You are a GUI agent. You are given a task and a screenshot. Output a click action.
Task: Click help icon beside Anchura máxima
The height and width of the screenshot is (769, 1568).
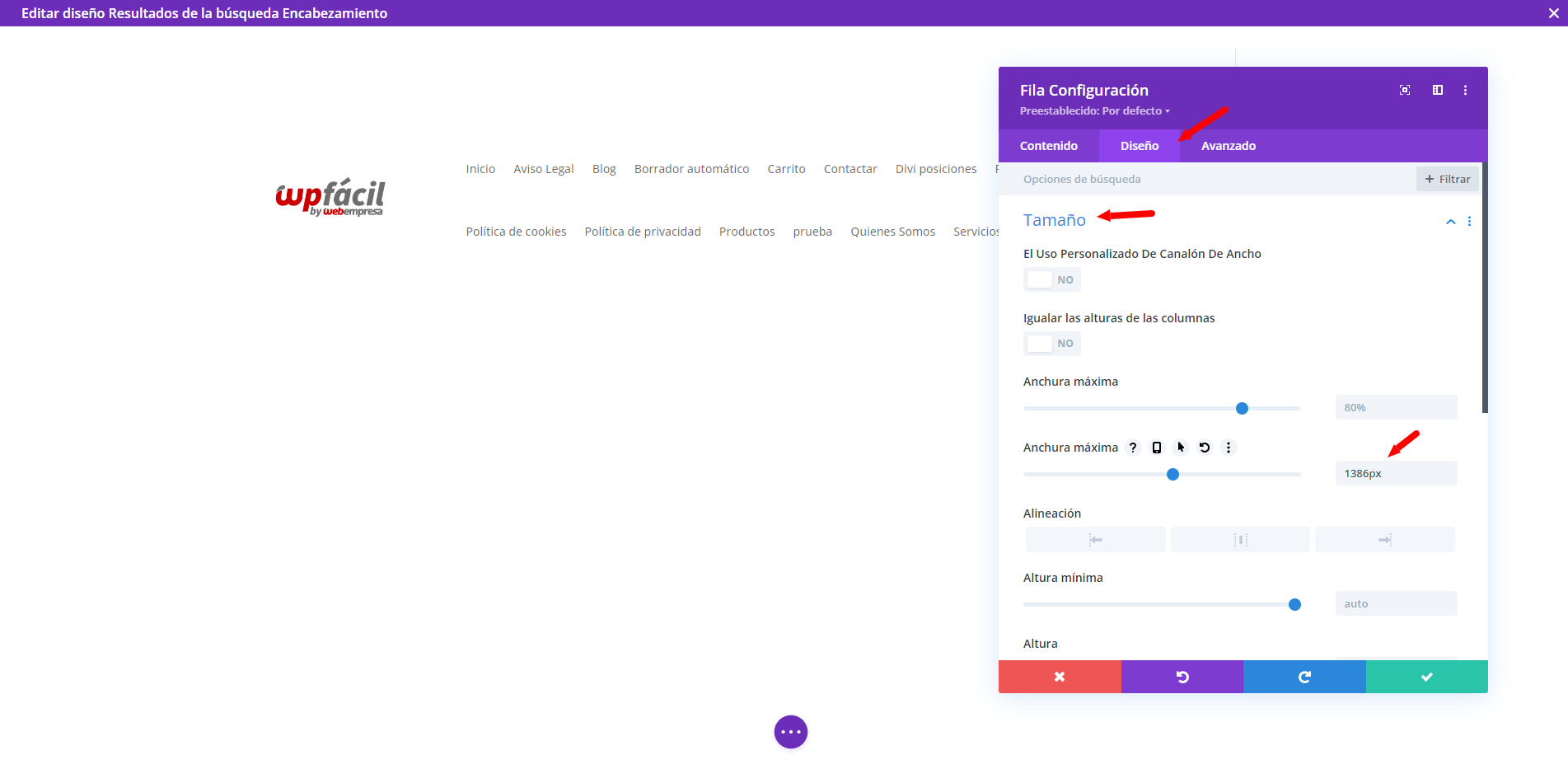coord(1133,448)
